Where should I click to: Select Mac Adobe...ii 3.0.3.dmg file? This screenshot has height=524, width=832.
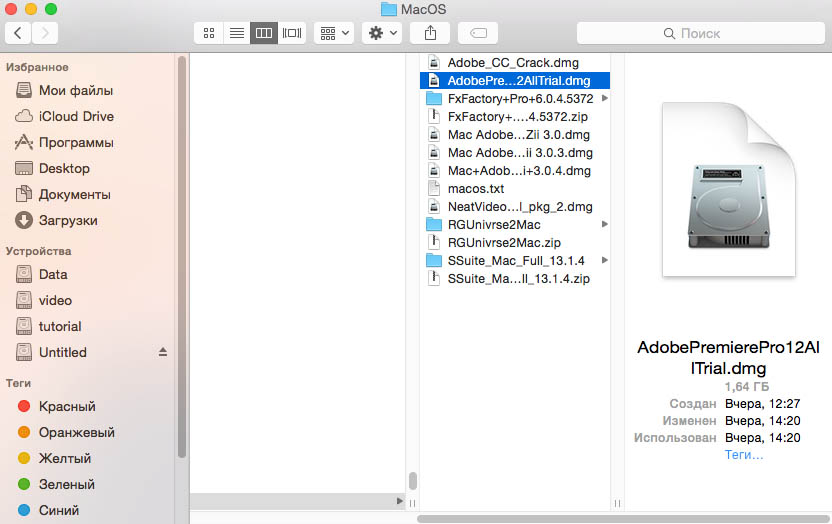coord(514,153)
